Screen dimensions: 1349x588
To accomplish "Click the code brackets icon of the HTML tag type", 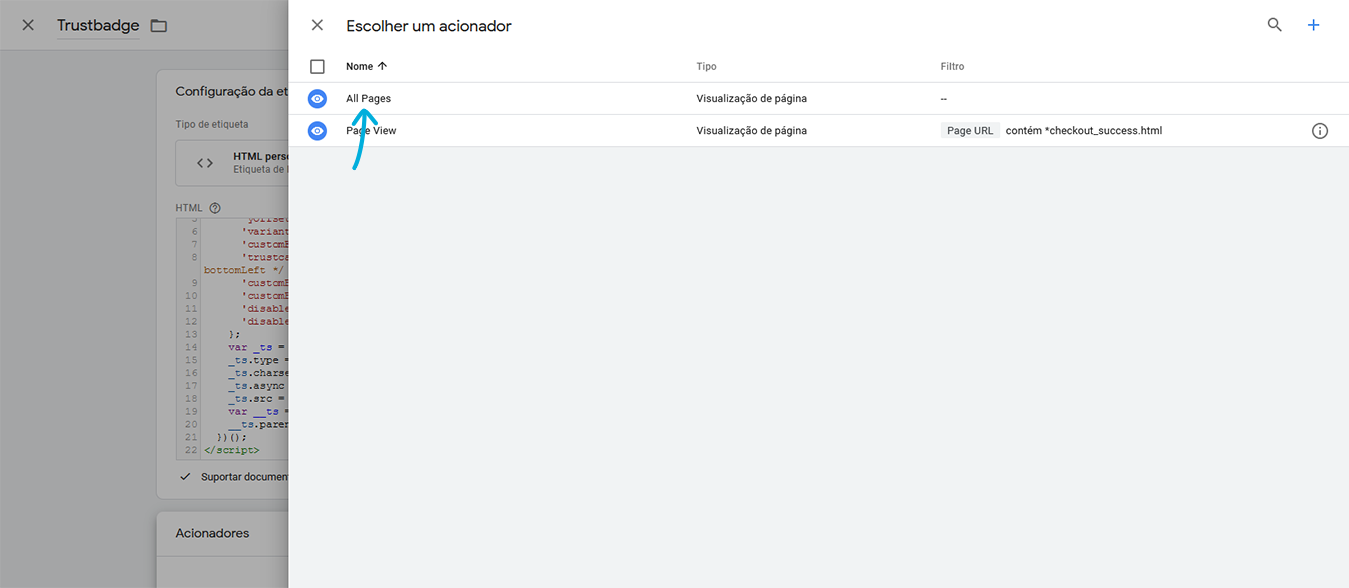I will click(205, 163).
